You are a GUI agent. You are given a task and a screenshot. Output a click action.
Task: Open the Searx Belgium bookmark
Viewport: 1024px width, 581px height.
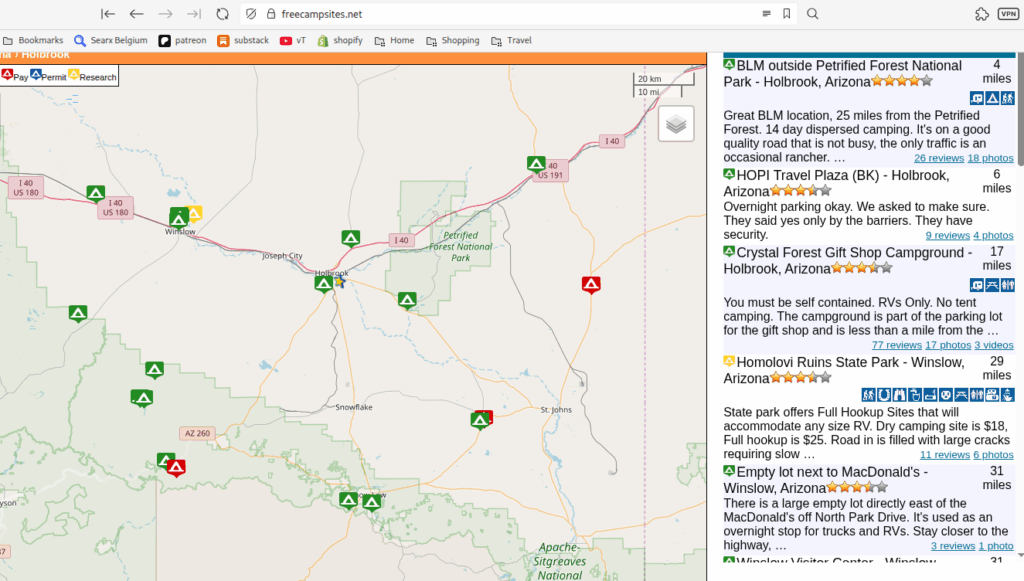pyautogui.click(x=111, y=40)
